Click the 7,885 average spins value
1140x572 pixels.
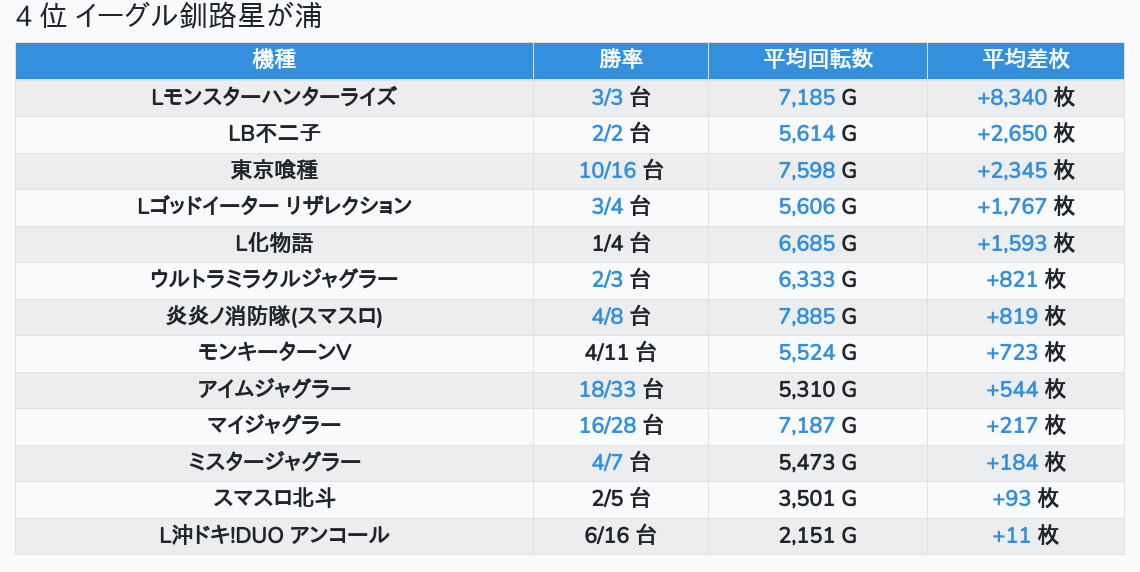(x=806, y=316)
